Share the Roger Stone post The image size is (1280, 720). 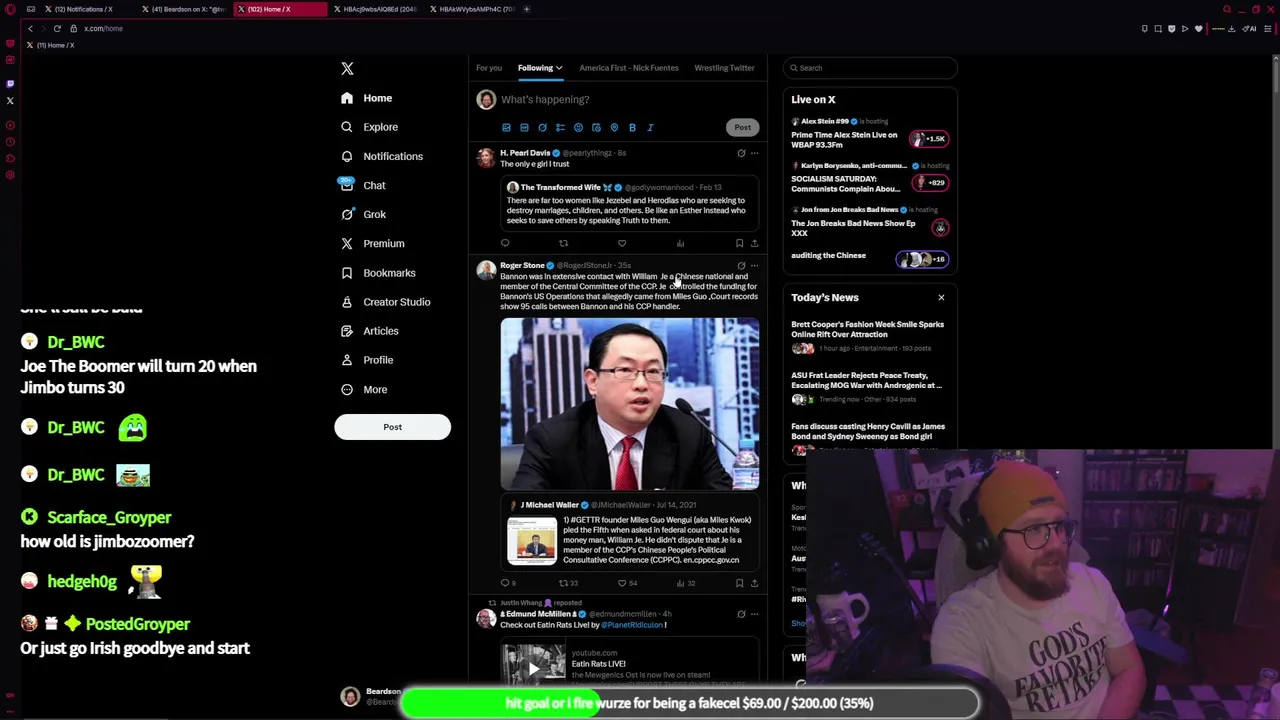(754, 583)
